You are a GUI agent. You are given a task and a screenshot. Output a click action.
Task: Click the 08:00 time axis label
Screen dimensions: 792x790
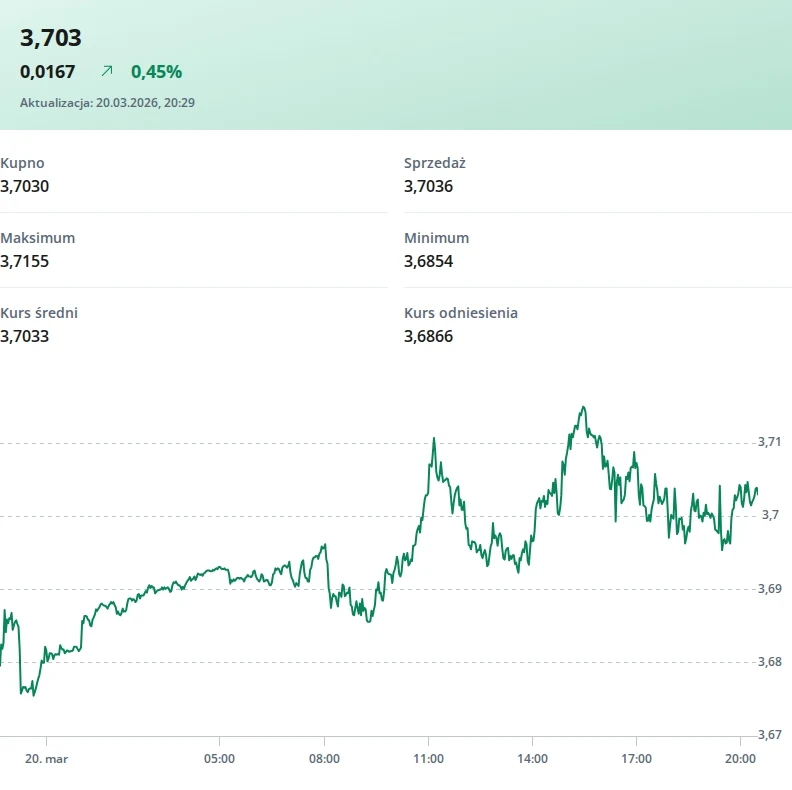tap(324, 759)
